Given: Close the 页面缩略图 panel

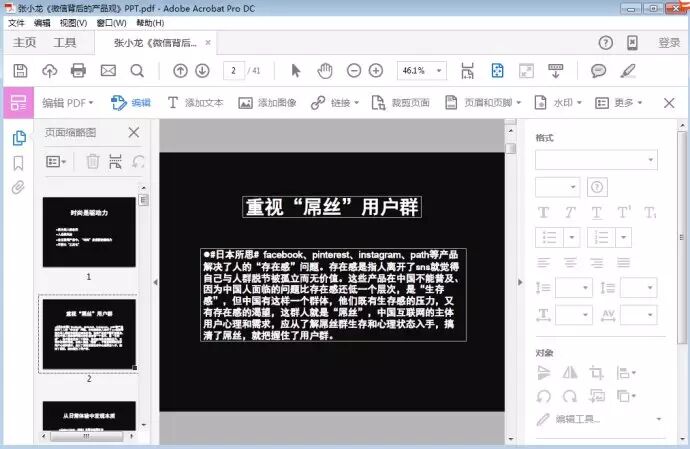Looking at the screenshot, I should [134, 132].
